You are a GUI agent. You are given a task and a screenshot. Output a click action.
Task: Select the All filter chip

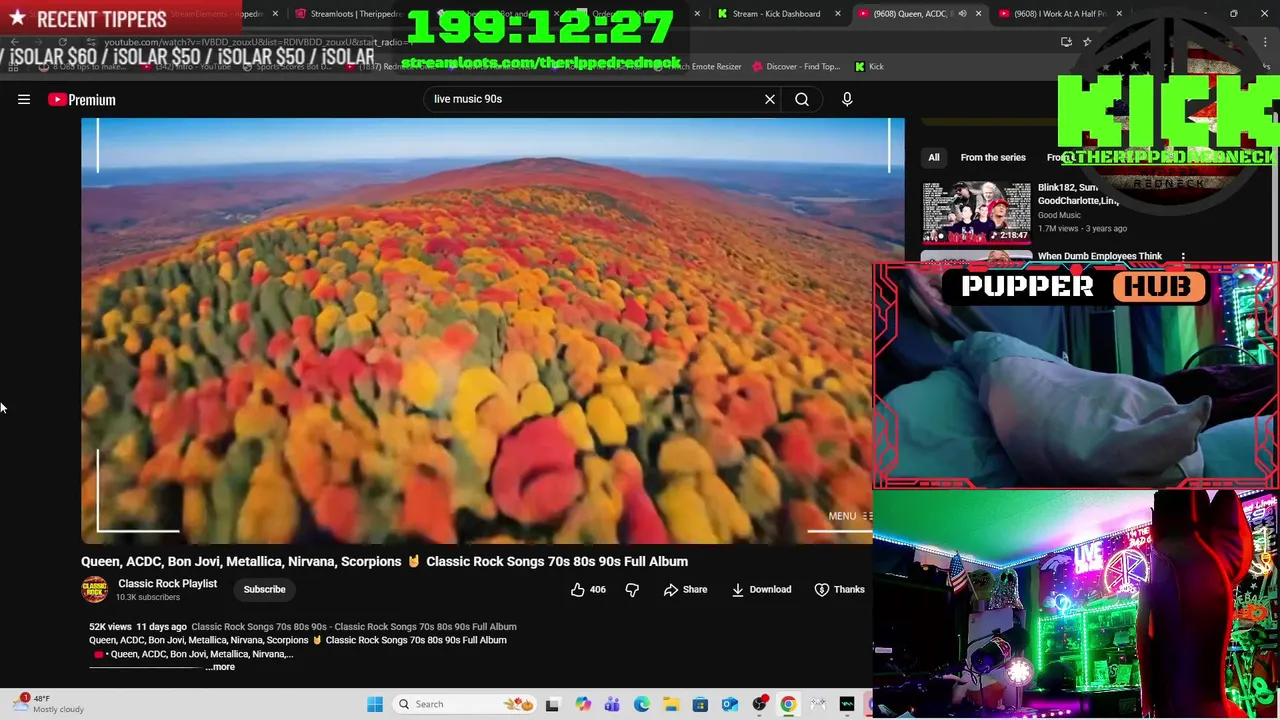click(933, 157)
